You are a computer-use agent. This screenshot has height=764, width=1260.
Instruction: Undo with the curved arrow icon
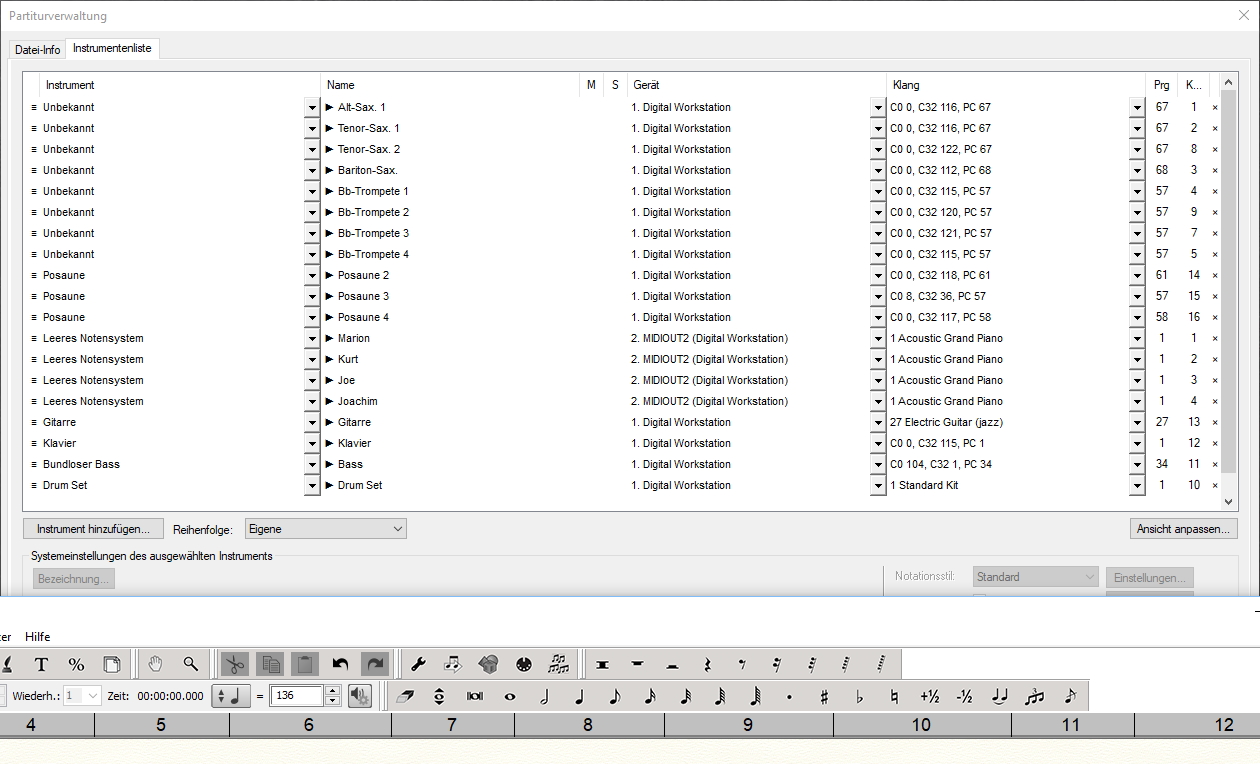[340, 664]
